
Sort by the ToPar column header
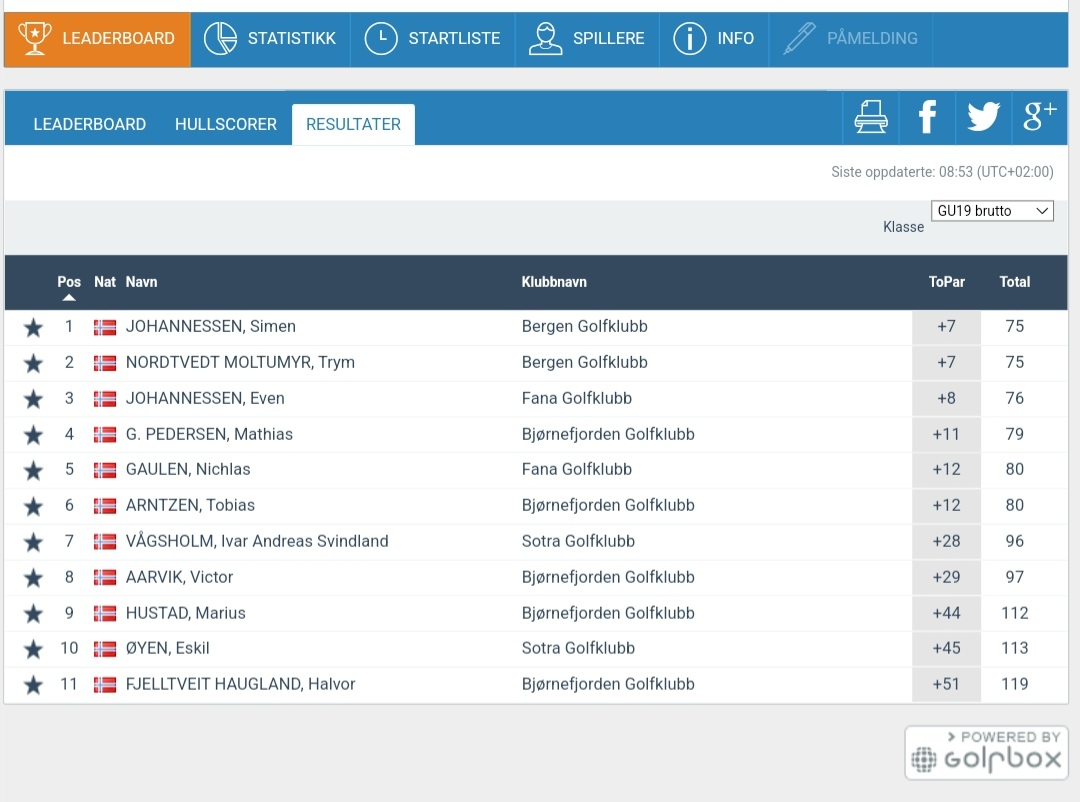pos(946,282)
